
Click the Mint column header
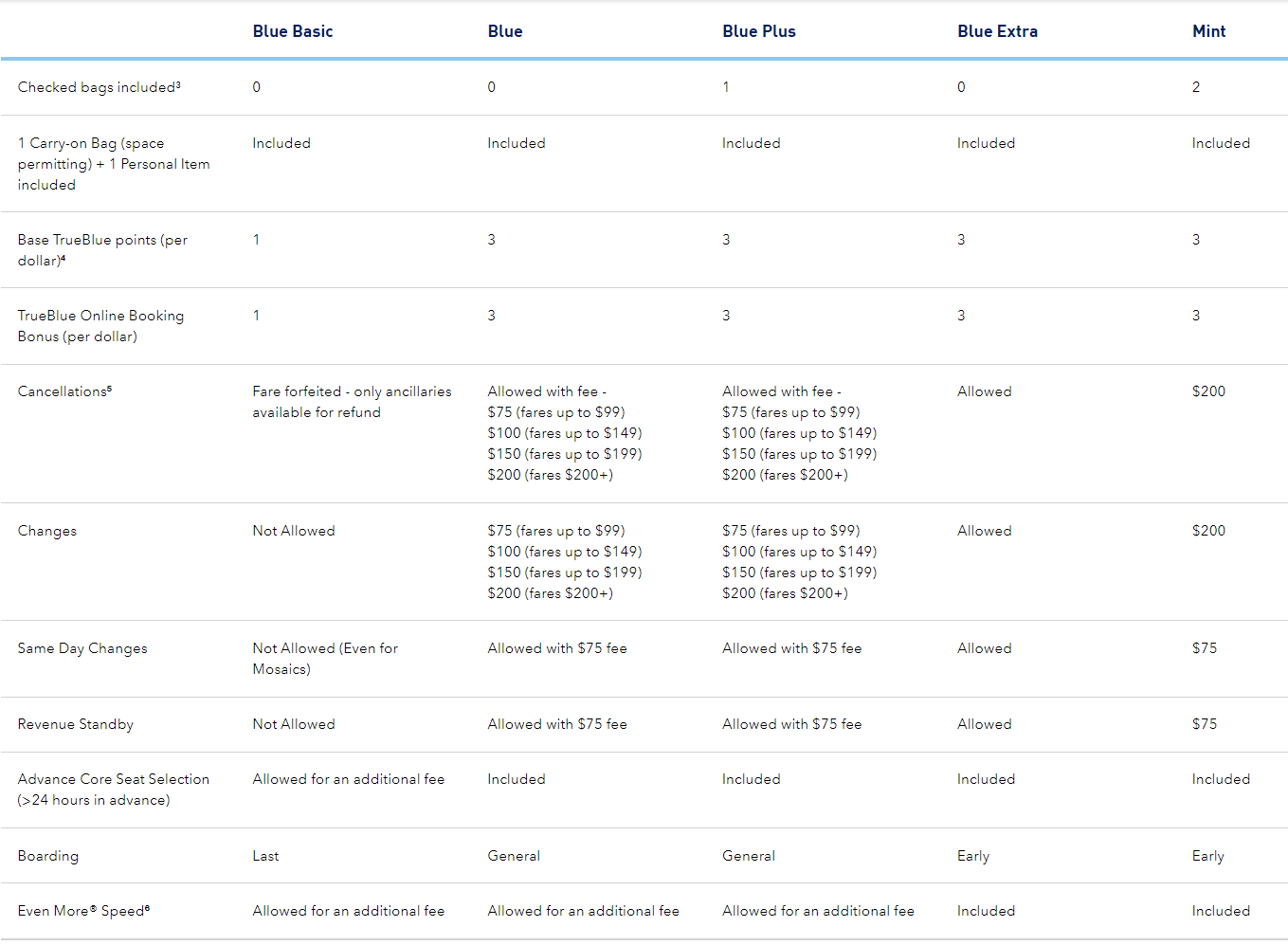click(x=1208, y=31)
